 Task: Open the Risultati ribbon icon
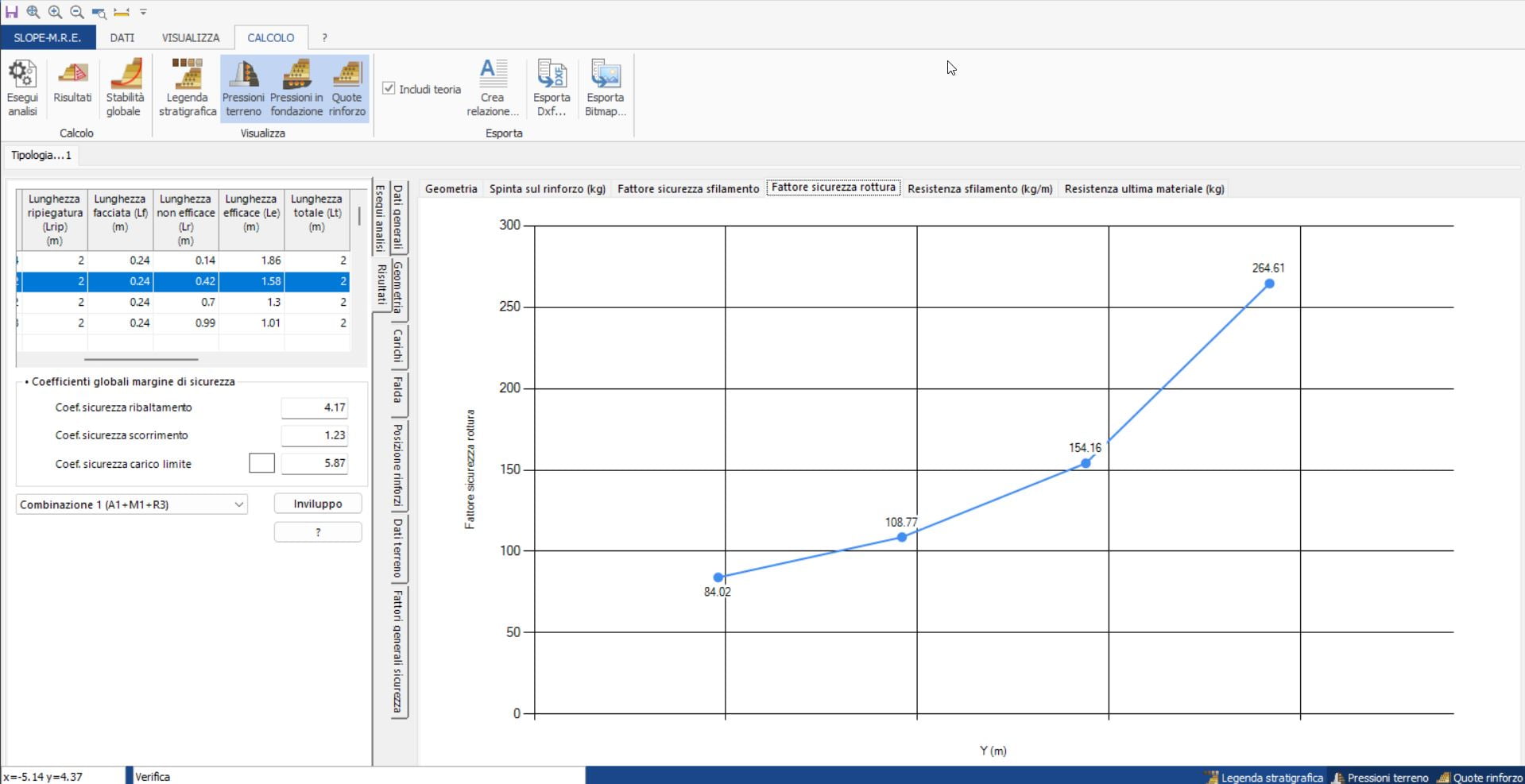[x=72, y=82]
